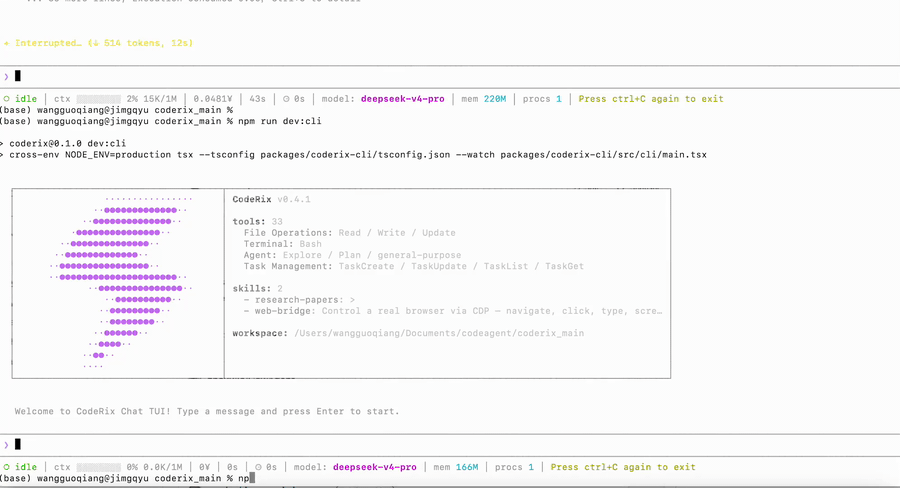Viewport: 900px width, 488px height.
Task: Click the 'Task Management:' label
Action: [288, 266]
